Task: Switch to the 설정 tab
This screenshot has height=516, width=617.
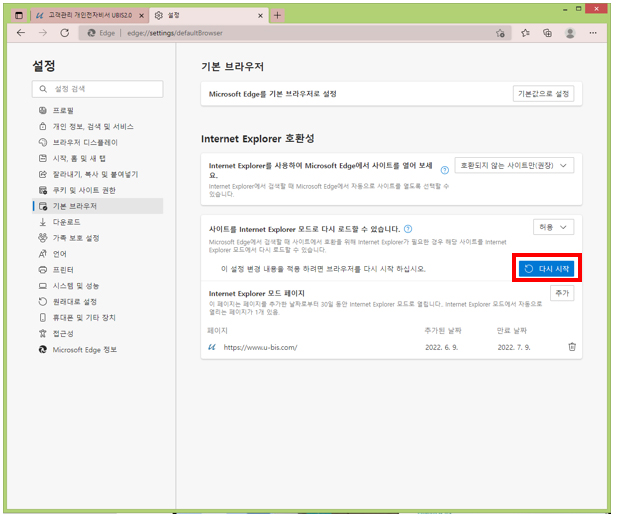Action: (x=209, y=15)
